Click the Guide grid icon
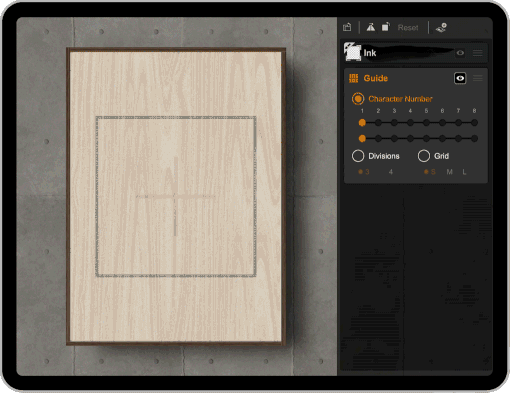This screenshot has width=510, height=393. 353,78
